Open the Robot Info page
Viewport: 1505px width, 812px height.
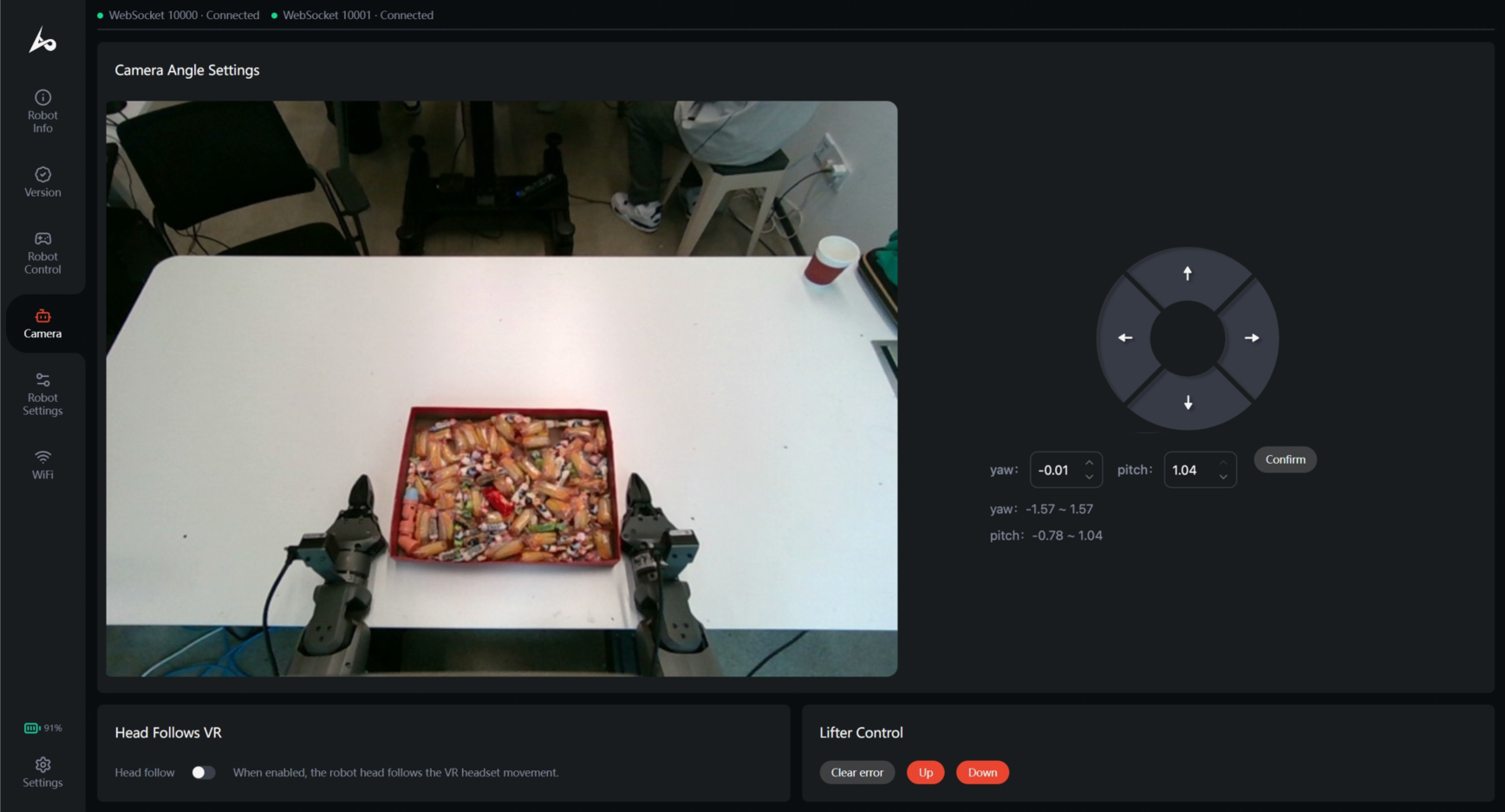point(42,111)
